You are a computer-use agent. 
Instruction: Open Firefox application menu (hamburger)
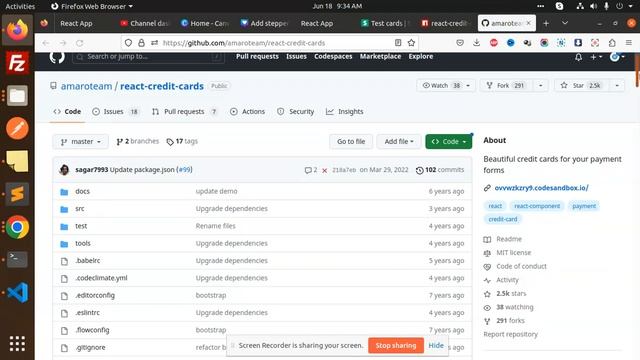click(x=629, y=42)
